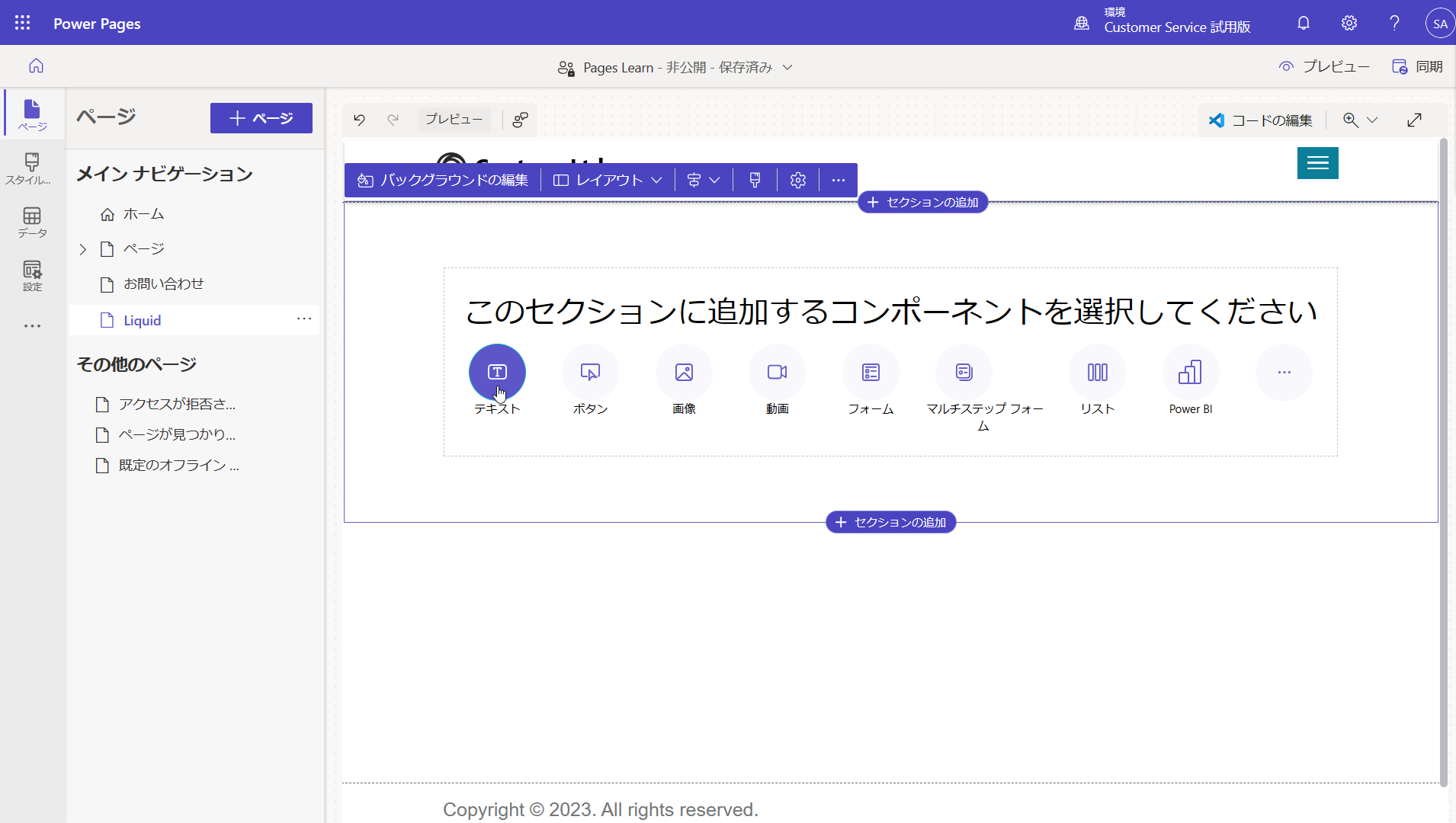Add a フォーム form component
Image resolution: width=1456 pixels, height=823 pixels.
(871, 372)
